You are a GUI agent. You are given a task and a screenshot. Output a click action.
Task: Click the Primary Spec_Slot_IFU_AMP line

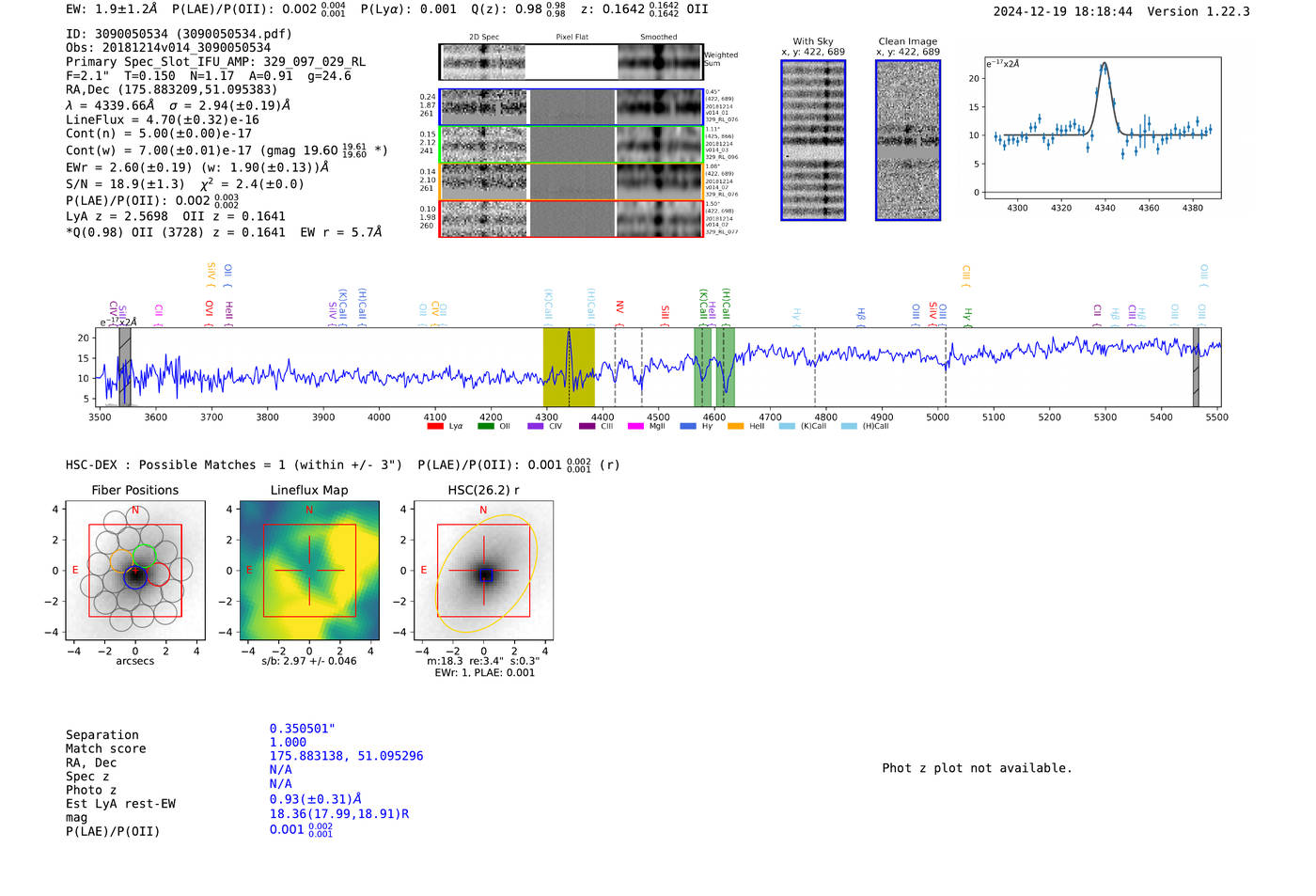click(x=216, y=62)
